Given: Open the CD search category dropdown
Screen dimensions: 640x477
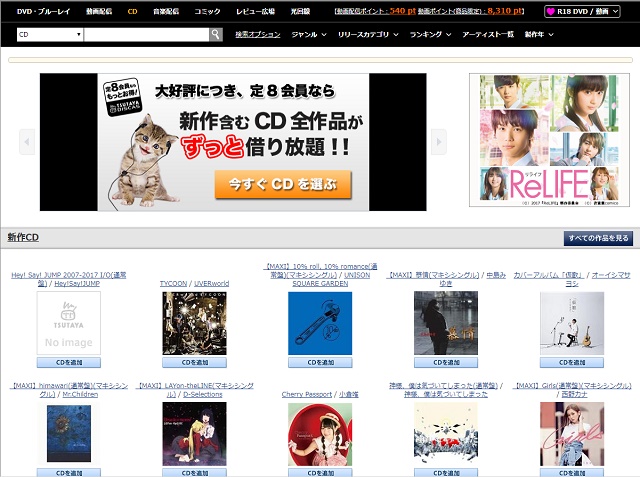Looking at the screenshot, I should pyautogui.click(x=50, y=34).
